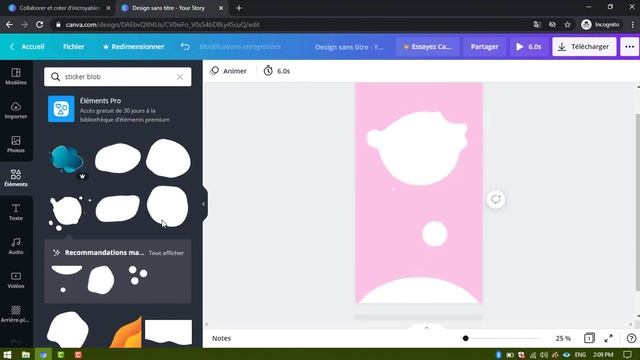Go back to Accueil
The height and width of the screenshot is (360, 640).
27,47
